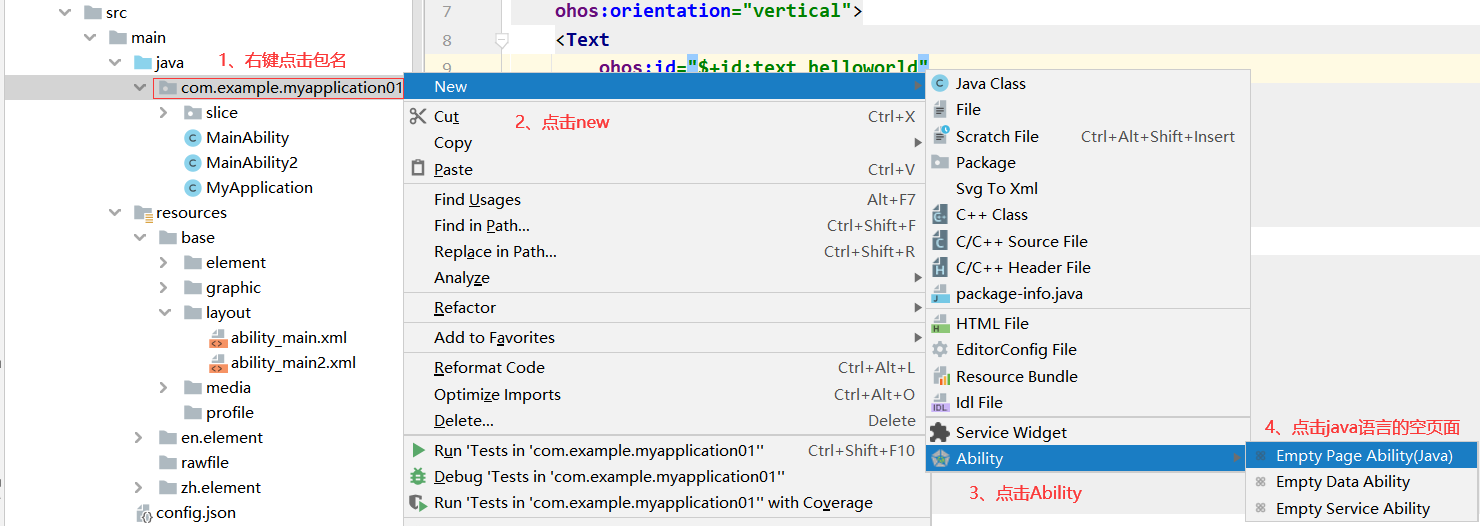This screenshot has height=526, width=1480.
Task: Expand the slice package
Action: (164, 113)
